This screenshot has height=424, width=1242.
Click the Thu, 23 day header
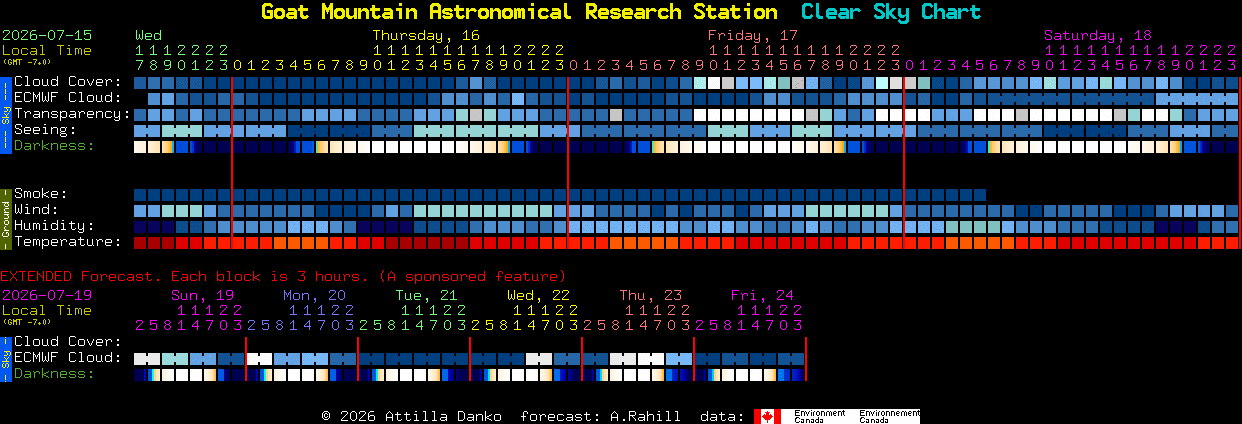pos(651,295)
